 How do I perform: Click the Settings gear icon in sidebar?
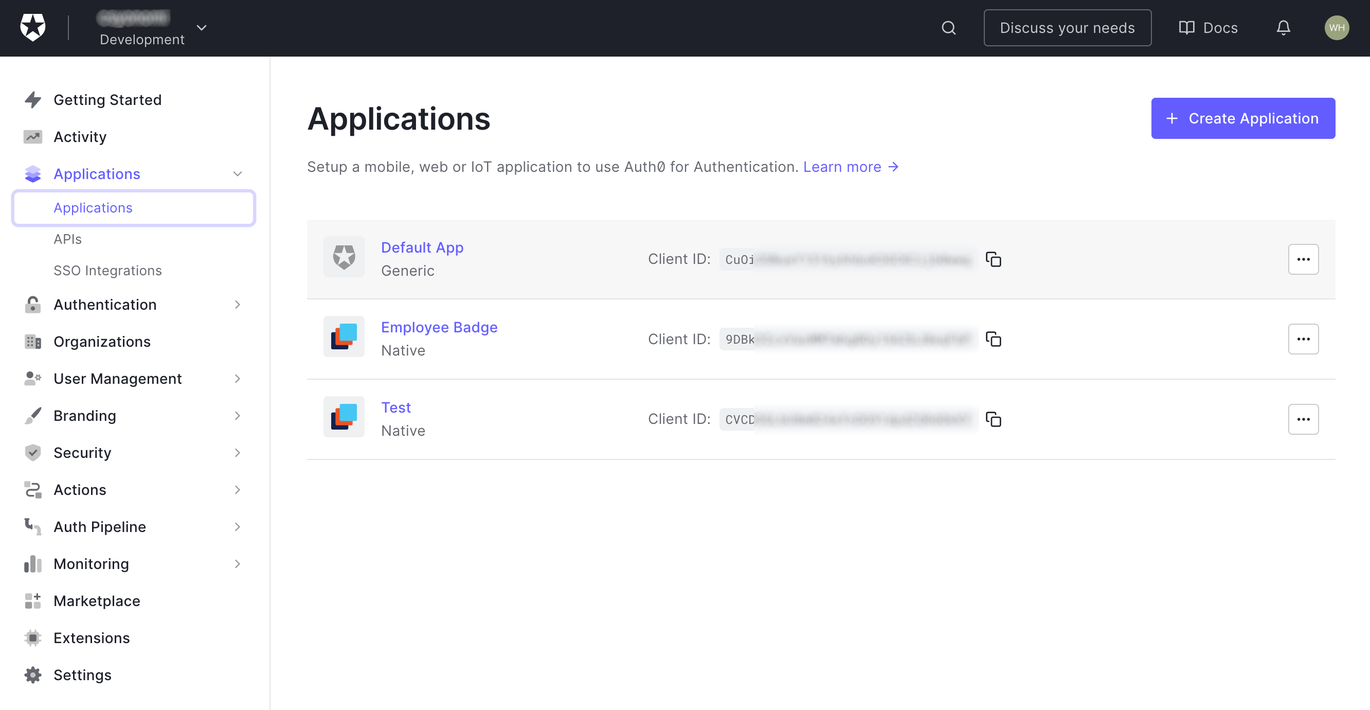33,675
